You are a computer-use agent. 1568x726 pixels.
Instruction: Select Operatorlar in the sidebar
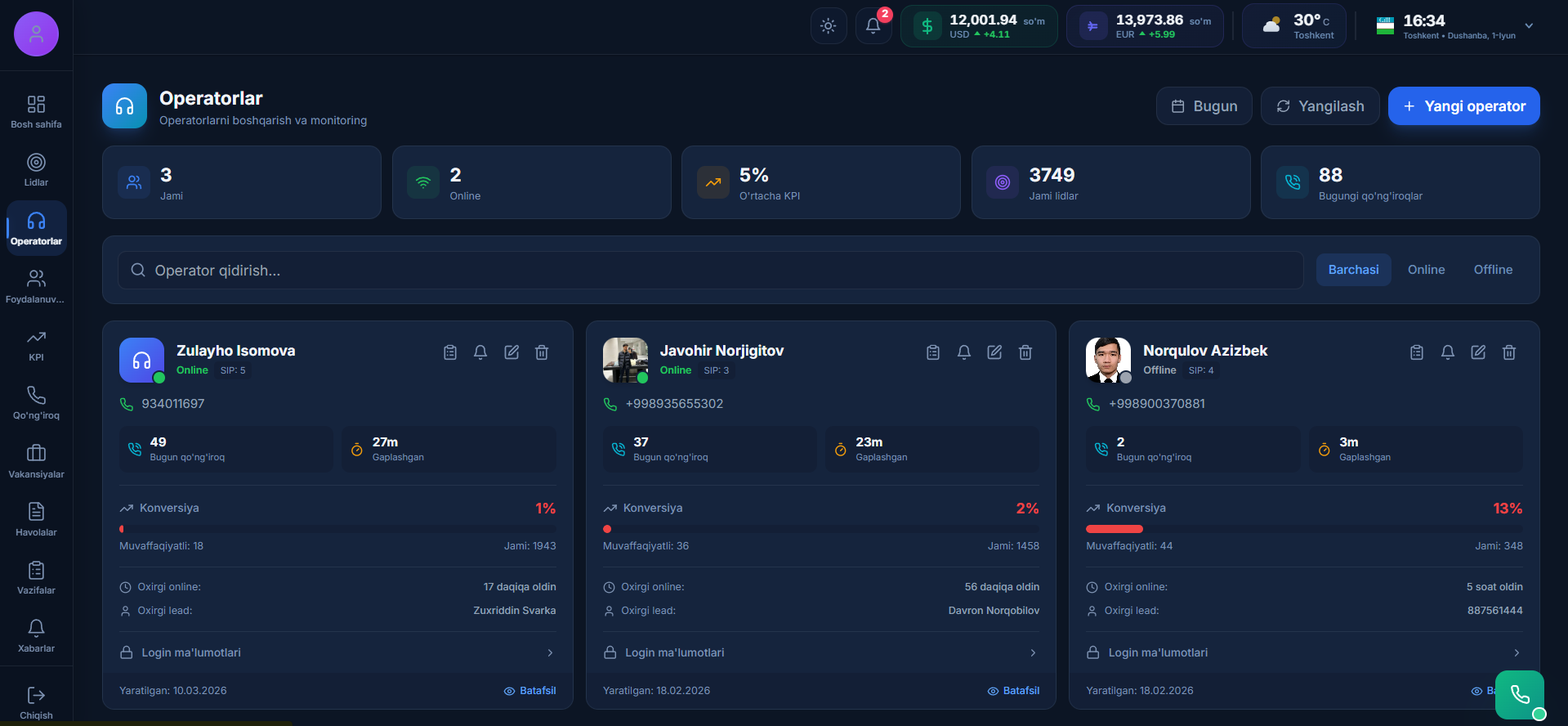coord(36,228)
